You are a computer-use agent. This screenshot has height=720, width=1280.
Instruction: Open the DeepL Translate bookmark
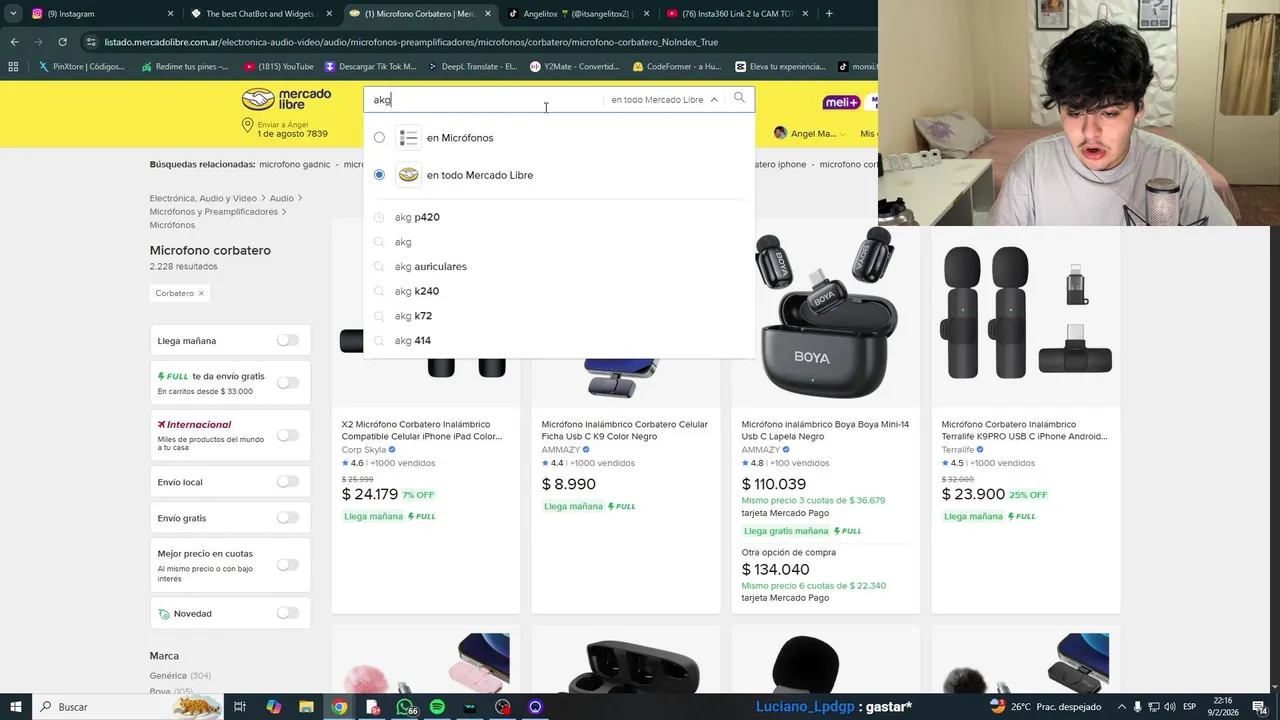tap(473, 67)
